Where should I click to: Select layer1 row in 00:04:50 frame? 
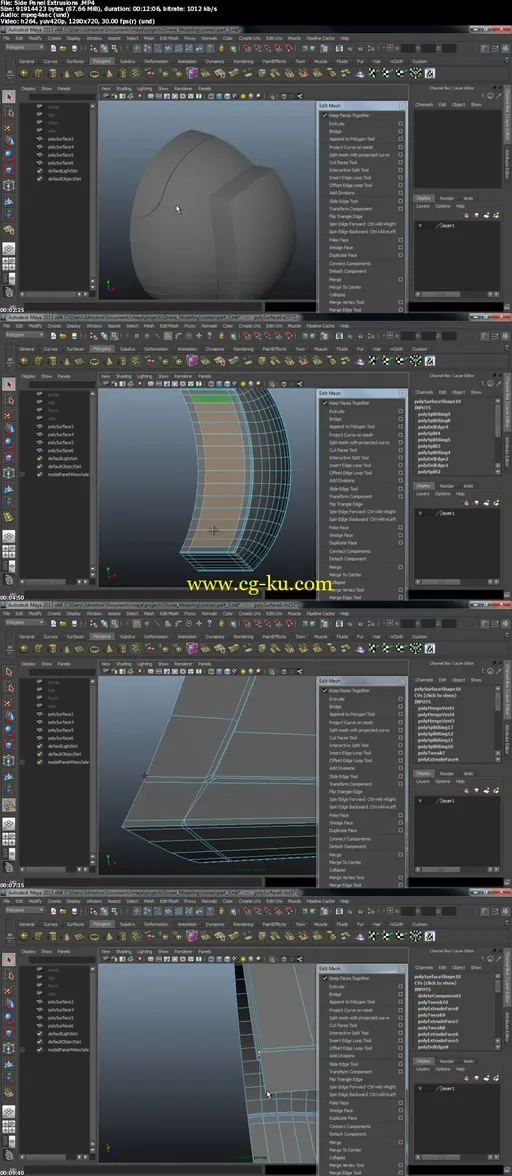coord(457,513)
